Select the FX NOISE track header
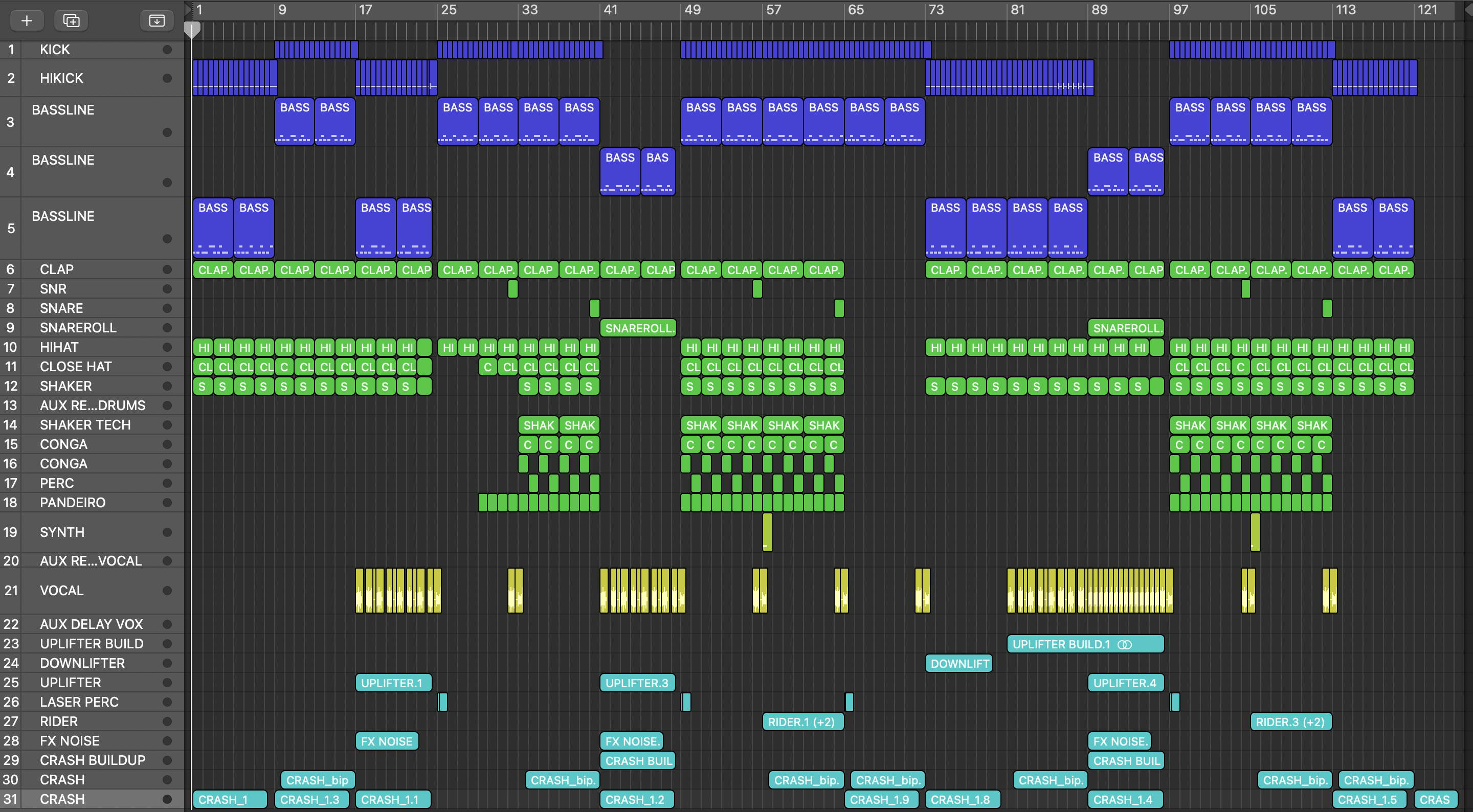The height and width of the screenshot is (812, 1473). [x=92, y=740]
